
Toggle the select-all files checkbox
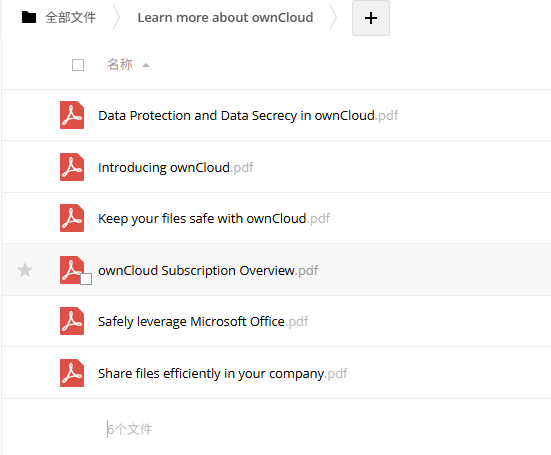(x=78, y=65)
